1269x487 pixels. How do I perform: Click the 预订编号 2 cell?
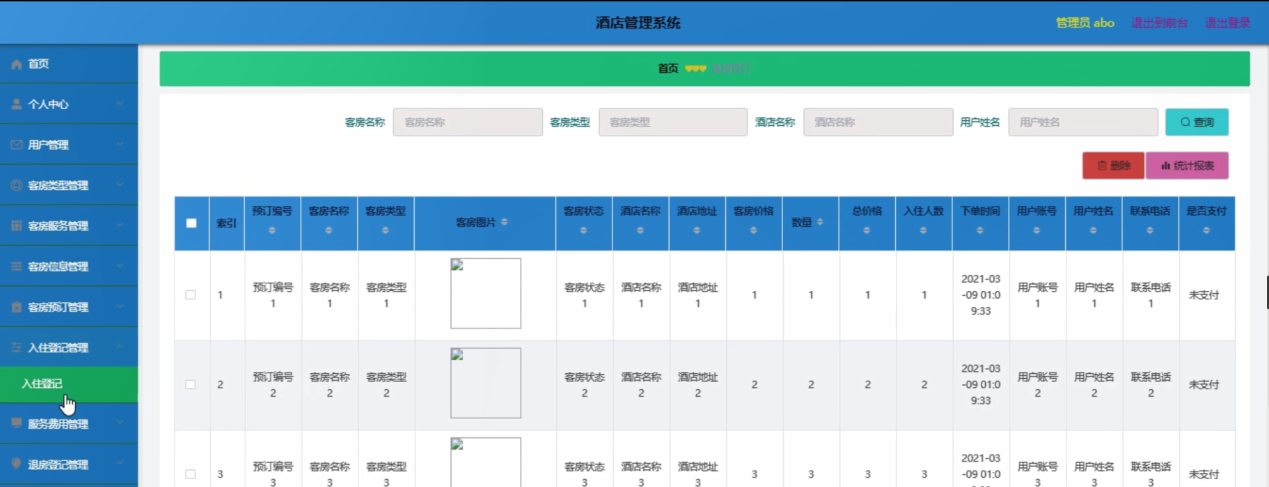(x=272, y=385)
